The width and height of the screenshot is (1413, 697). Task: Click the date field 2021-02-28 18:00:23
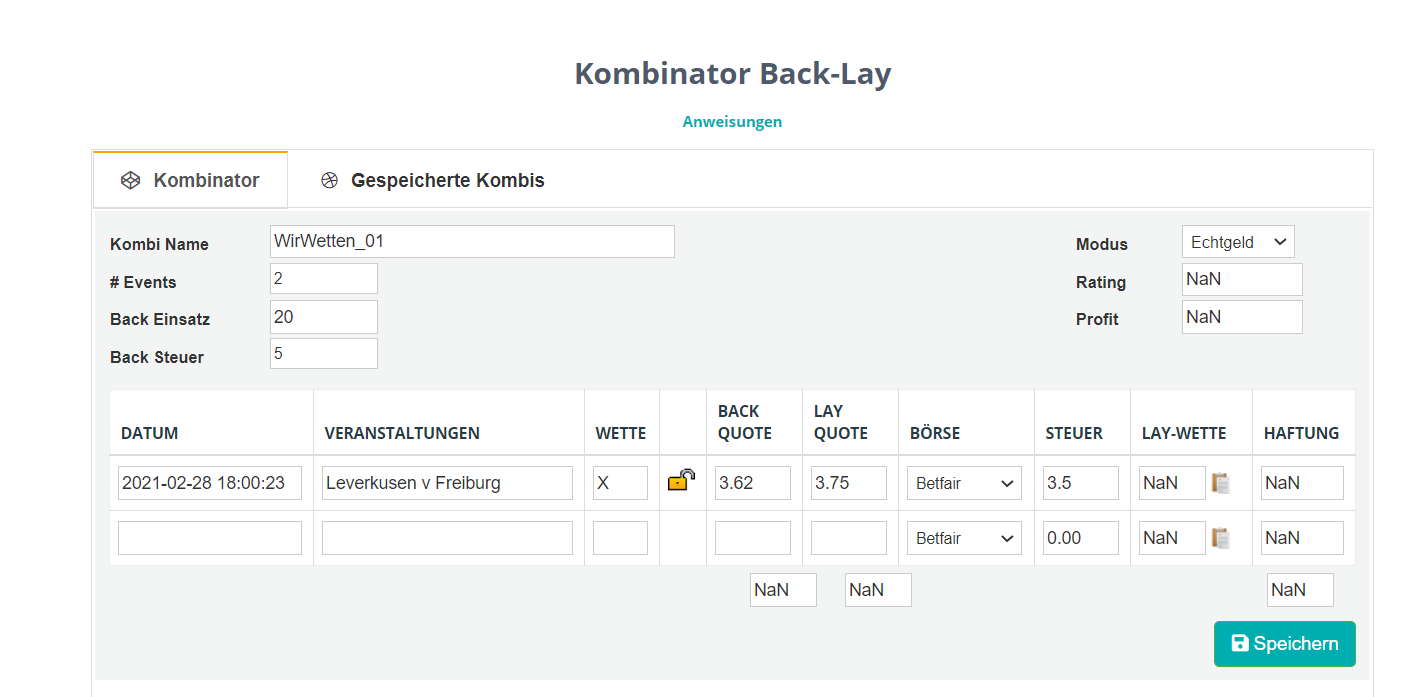click(x=210, y=483)
